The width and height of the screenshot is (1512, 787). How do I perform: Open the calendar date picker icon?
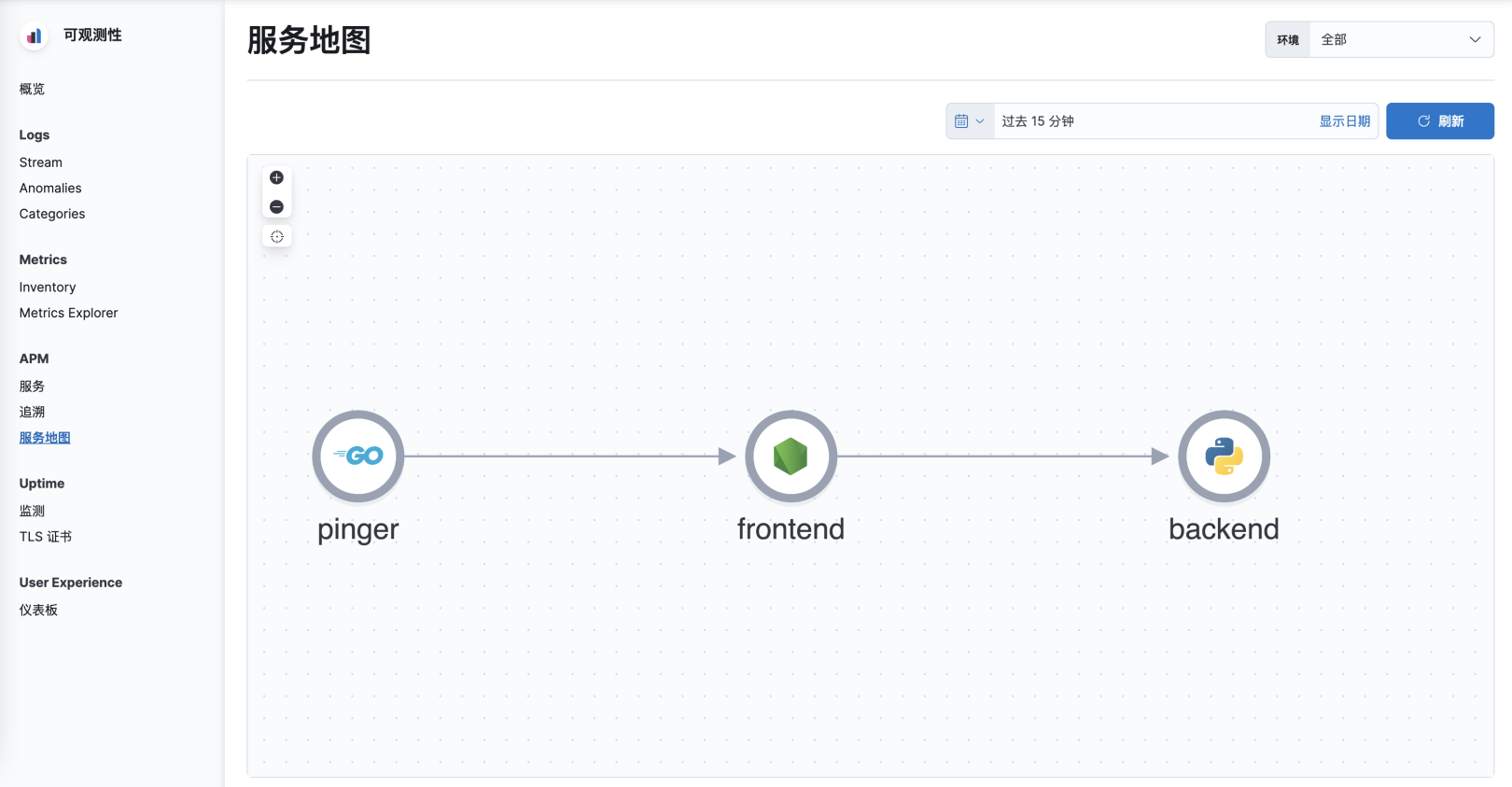(x=963, y=120)
